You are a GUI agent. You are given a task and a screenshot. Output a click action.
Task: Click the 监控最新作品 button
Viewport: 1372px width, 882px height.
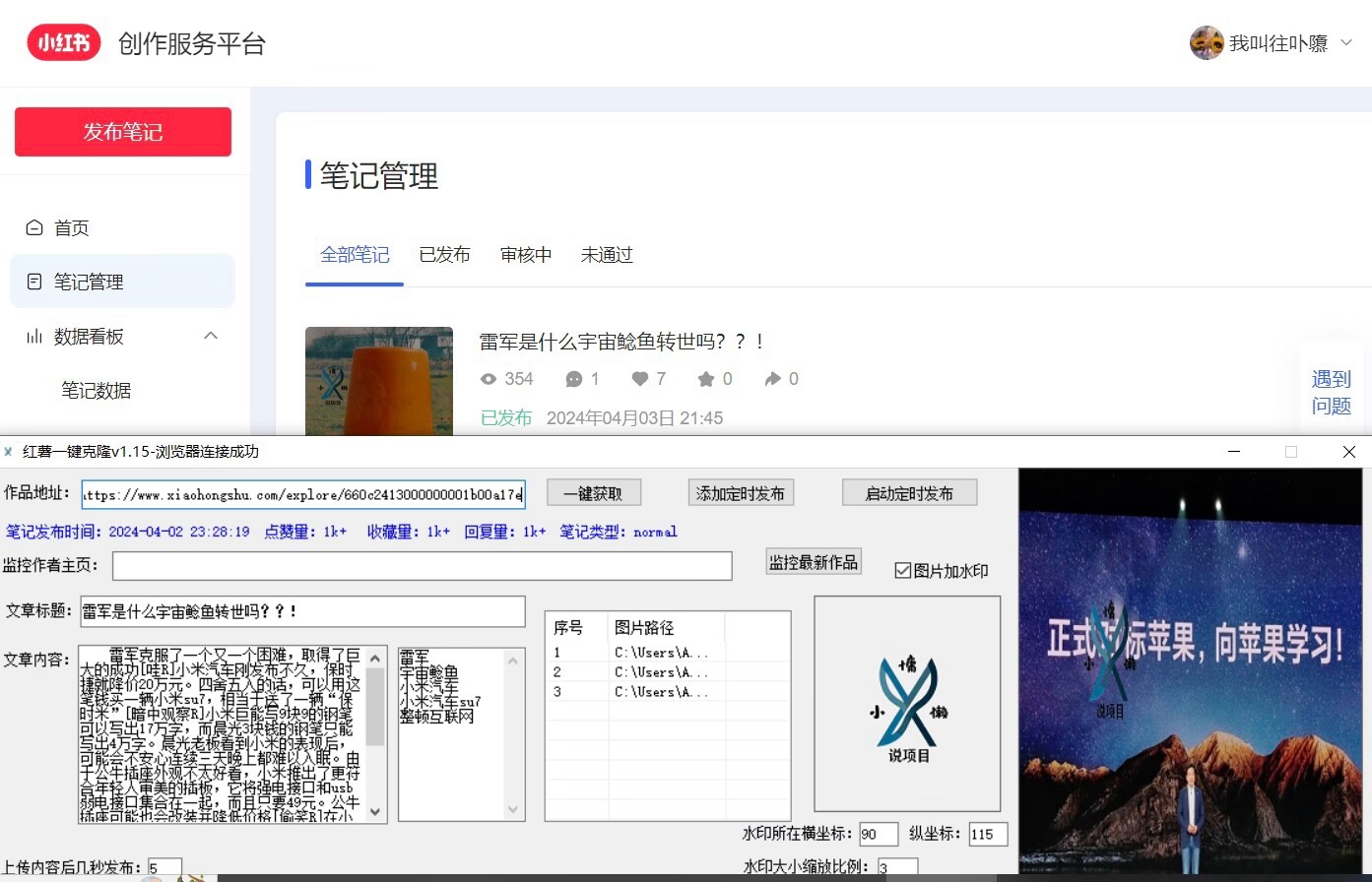(x=814, y=562)
